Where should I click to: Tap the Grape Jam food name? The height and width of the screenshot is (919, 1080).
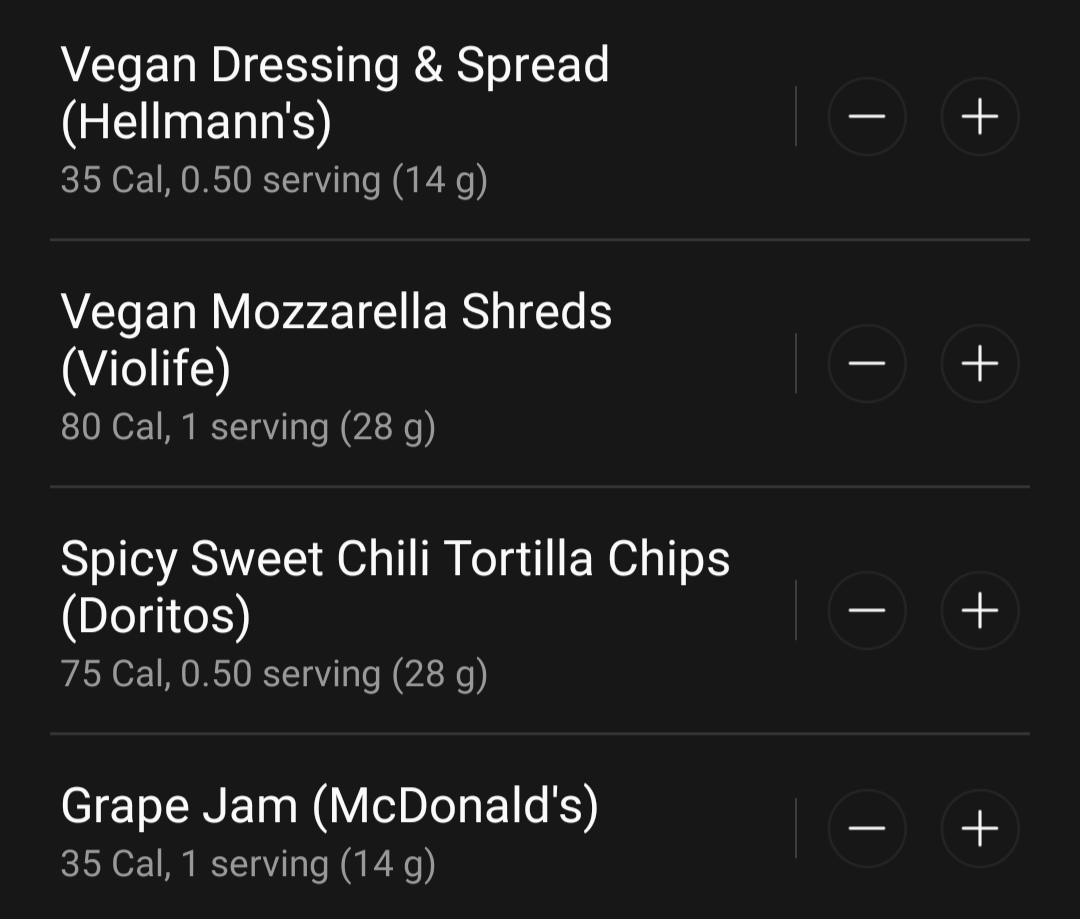179,806
